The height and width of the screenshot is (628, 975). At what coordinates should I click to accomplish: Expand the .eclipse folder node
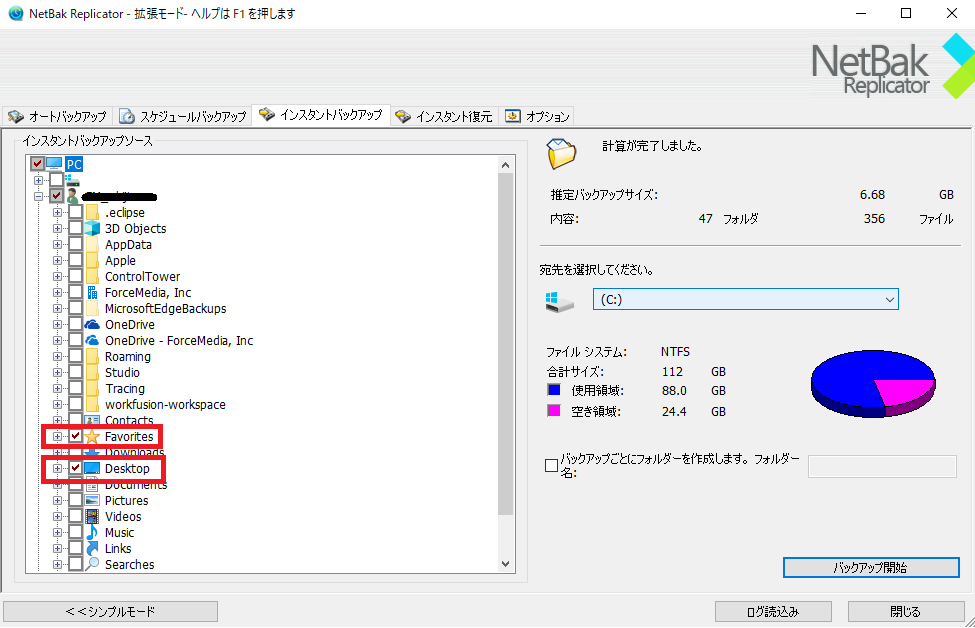(x=58, y=212)
